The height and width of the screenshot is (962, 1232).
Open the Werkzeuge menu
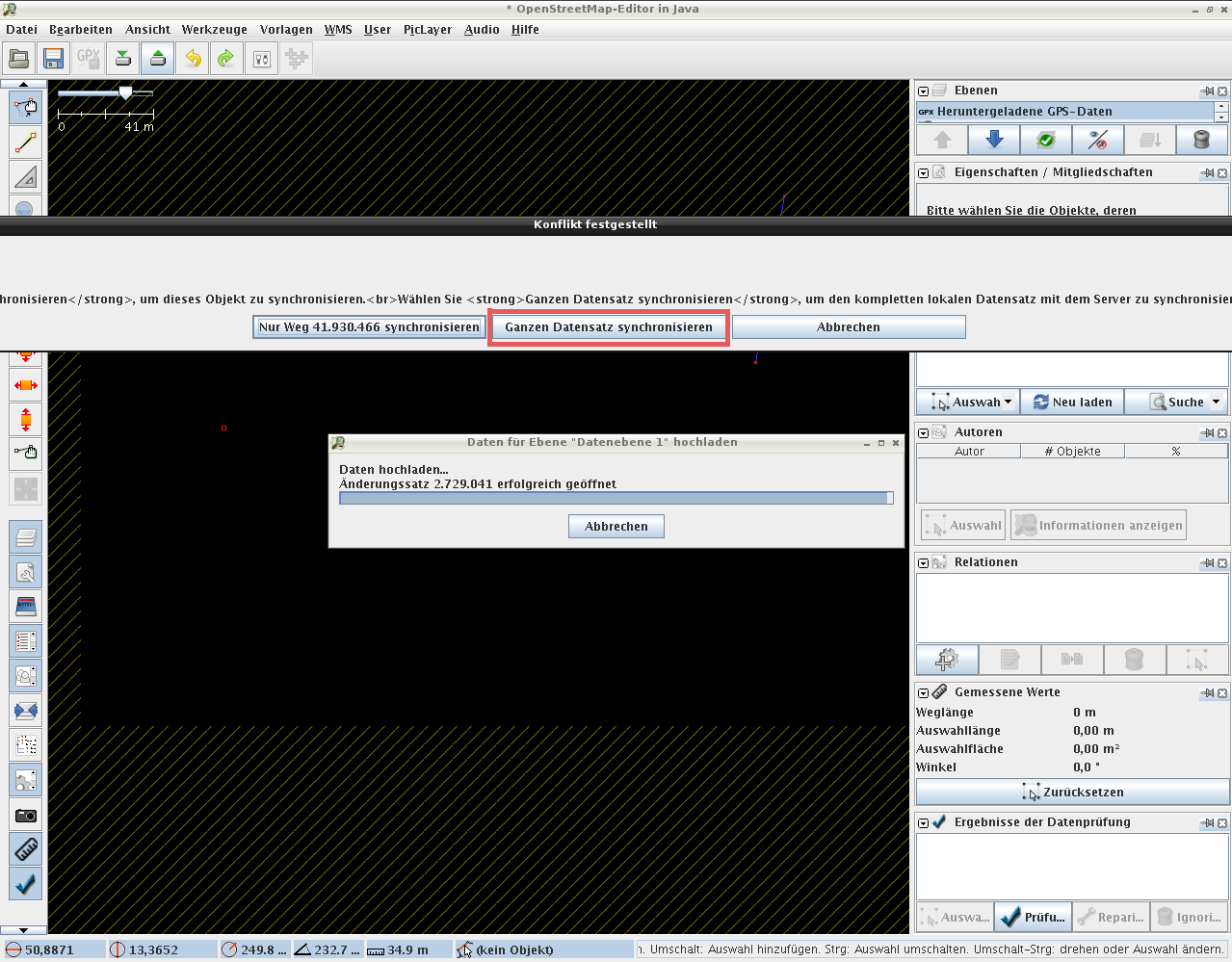point(215,30)
